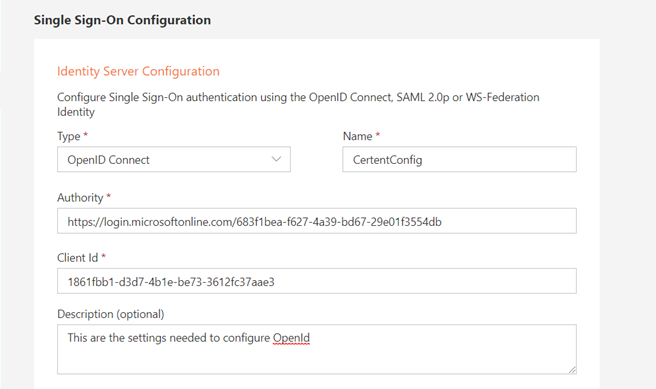Click the Name field containing CertentConfig
The height and width of the screenshot is (389, 656).
(459, 159)
